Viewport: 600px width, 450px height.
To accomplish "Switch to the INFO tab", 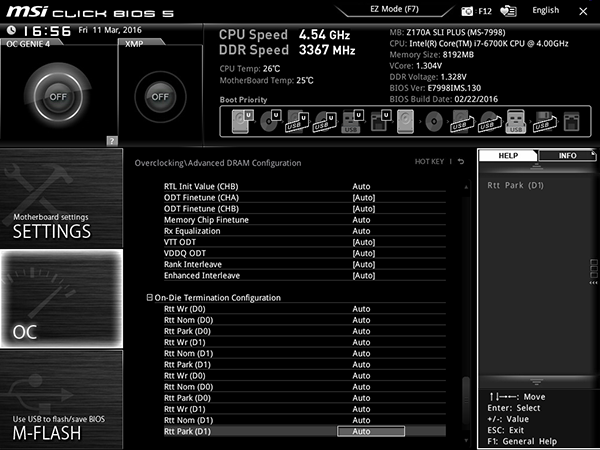I will [x=567, y=156].
